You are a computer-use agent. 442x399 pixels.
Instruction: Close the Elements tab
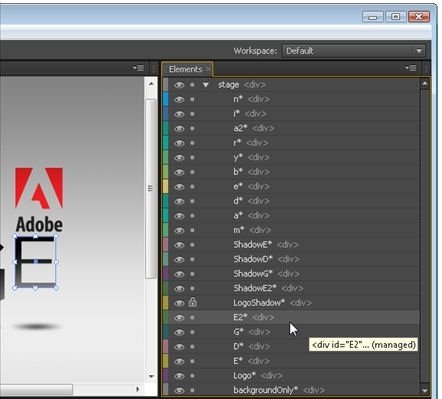(208, 69)
